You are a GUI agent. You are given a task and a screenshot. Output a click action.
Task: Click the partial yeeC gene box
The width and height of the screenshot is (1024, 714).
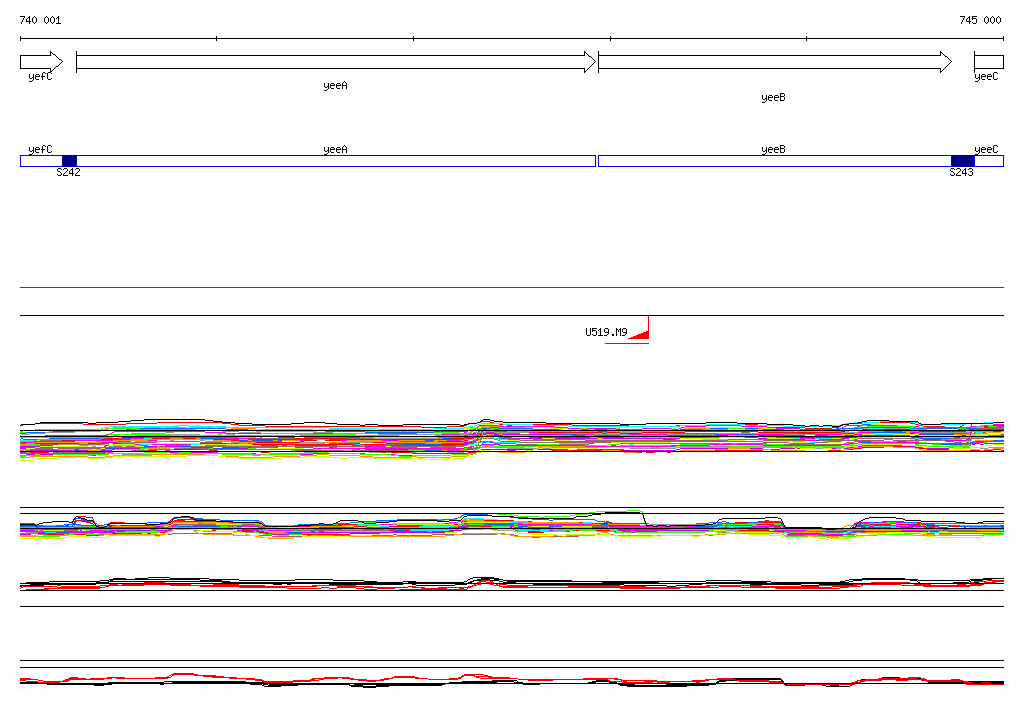(x=989, y=62)
